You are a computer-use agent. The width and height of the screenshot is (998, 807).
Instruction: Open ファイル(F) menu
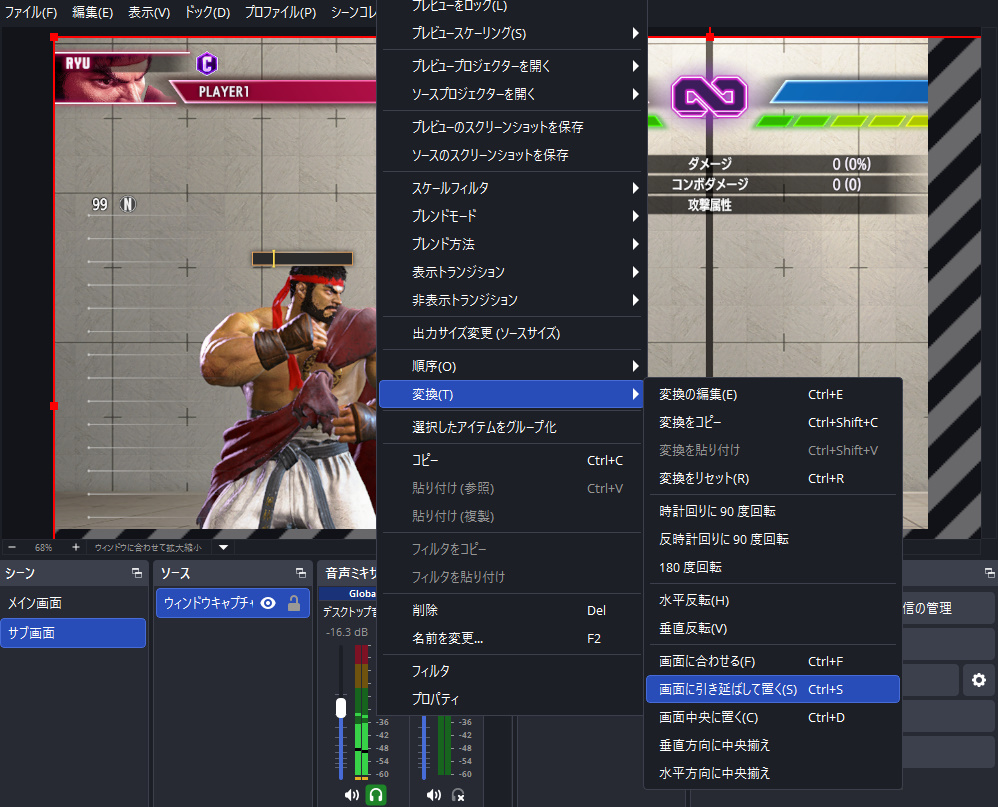[x=31, y=12]
